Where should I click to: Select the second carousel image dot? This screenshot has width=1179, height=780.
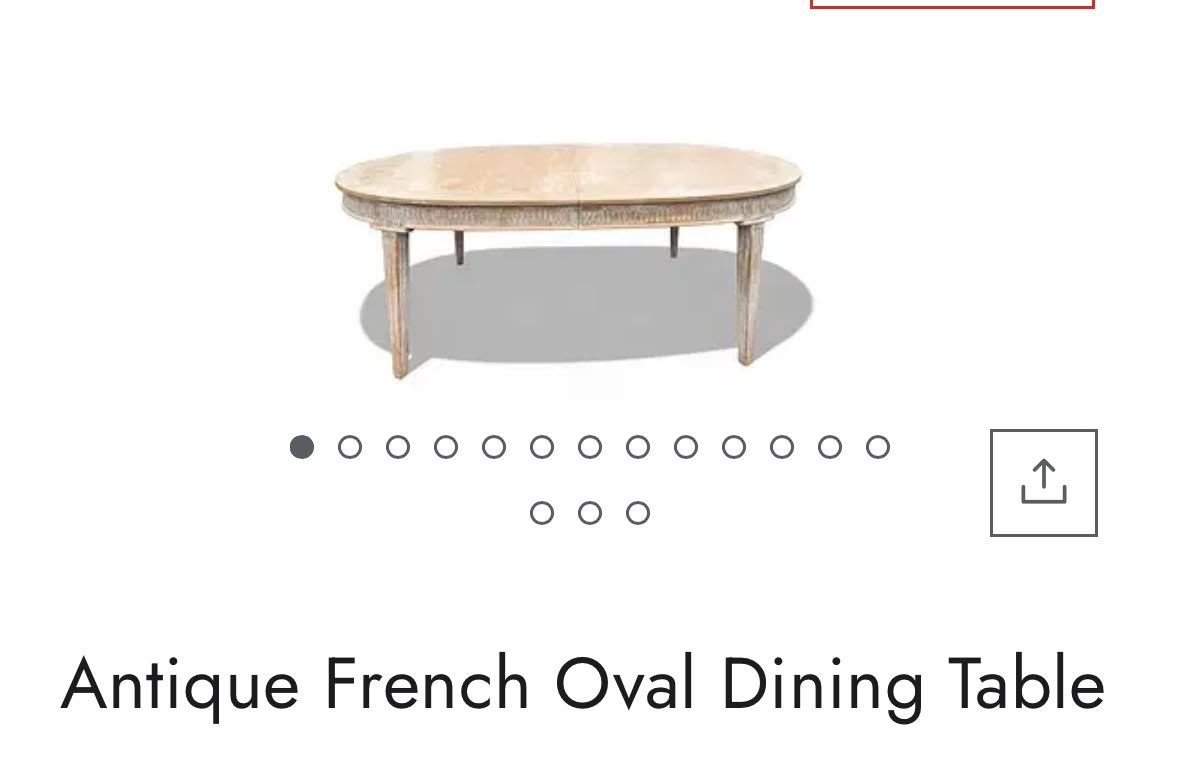tap(350, 447)
